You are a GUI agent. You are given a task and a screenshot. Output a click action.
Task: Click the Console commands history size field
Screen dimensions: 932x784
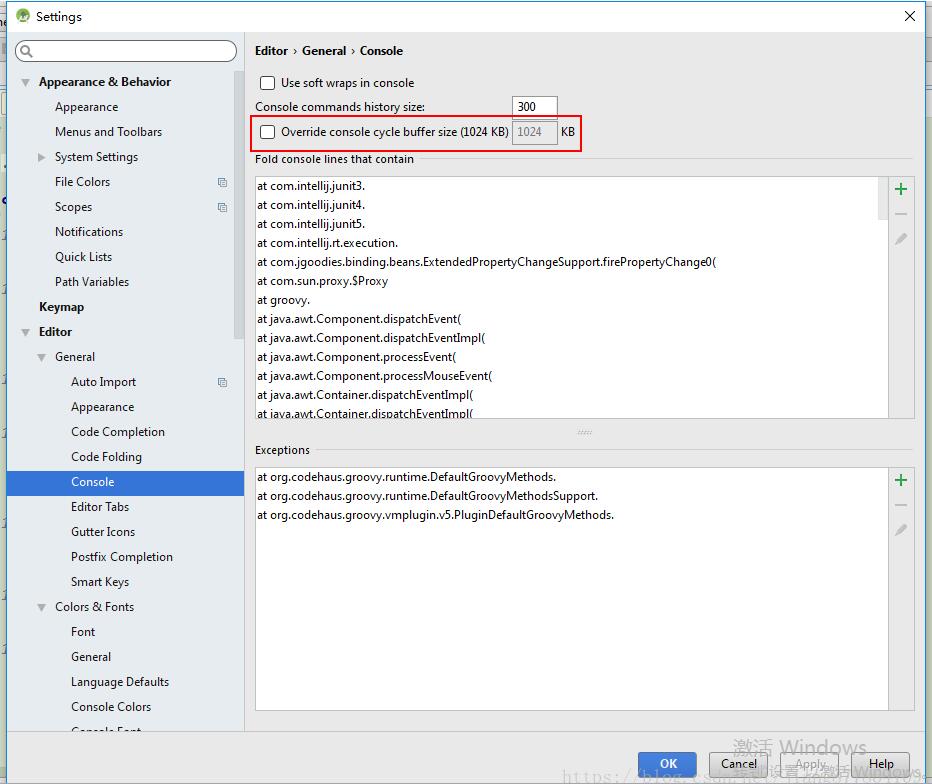click(533, 106)
